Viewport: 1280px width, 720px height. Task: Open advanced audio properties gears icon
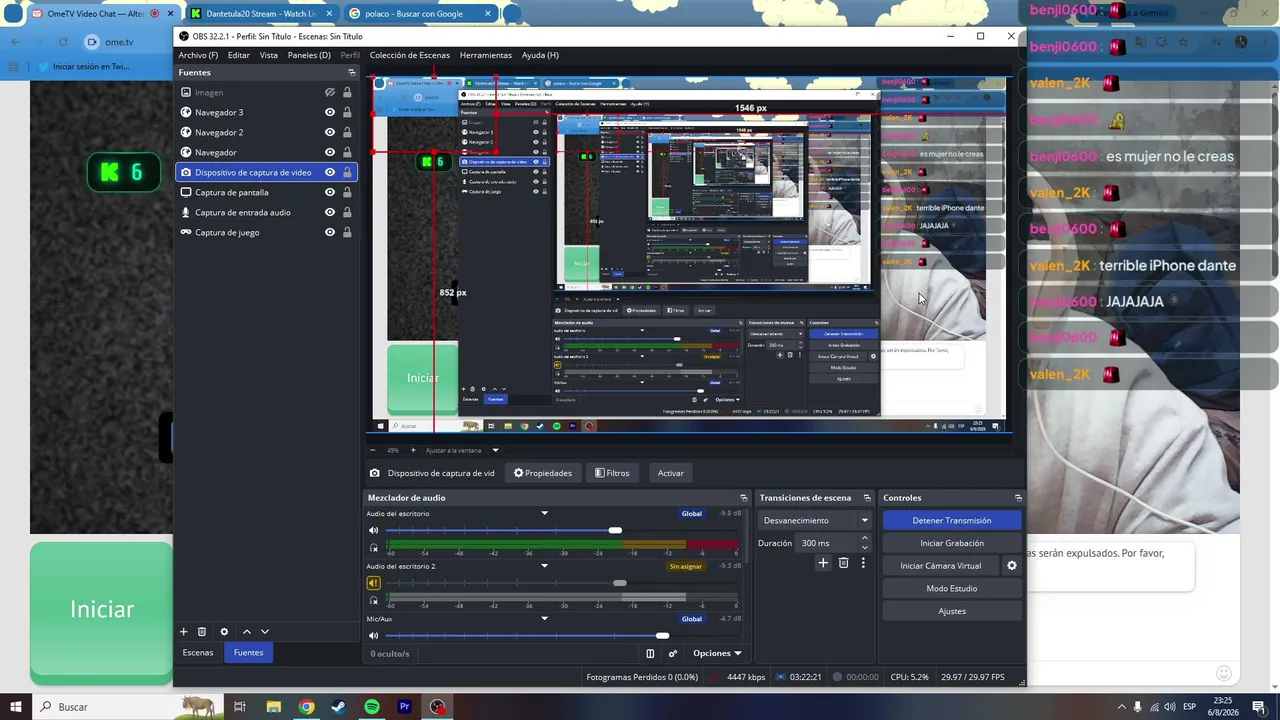coord(673,654)
